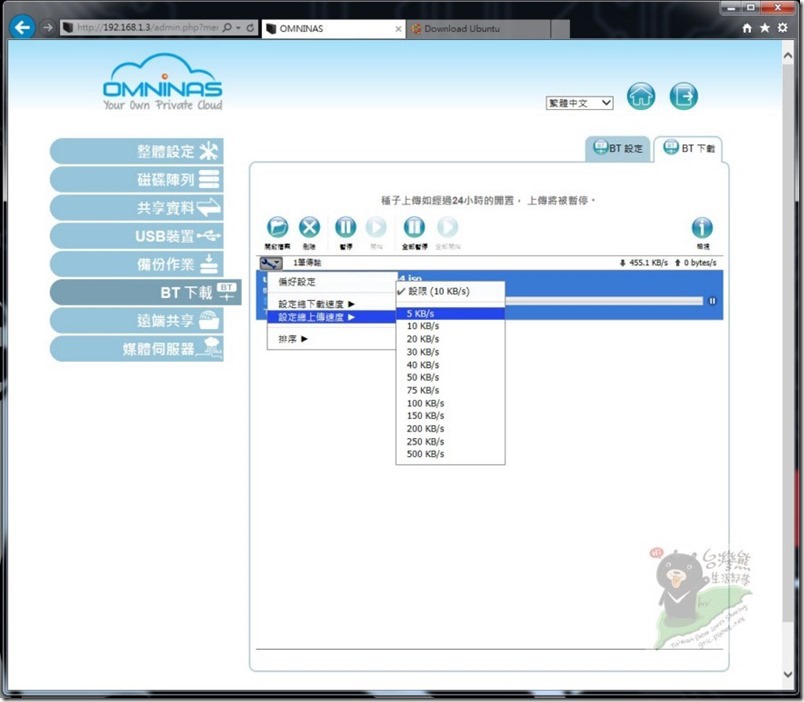Image resolution: width=804 pixels, height=702 pixels.
Task: Click the address bar search magnifier icon
Action: pos(227,28)
